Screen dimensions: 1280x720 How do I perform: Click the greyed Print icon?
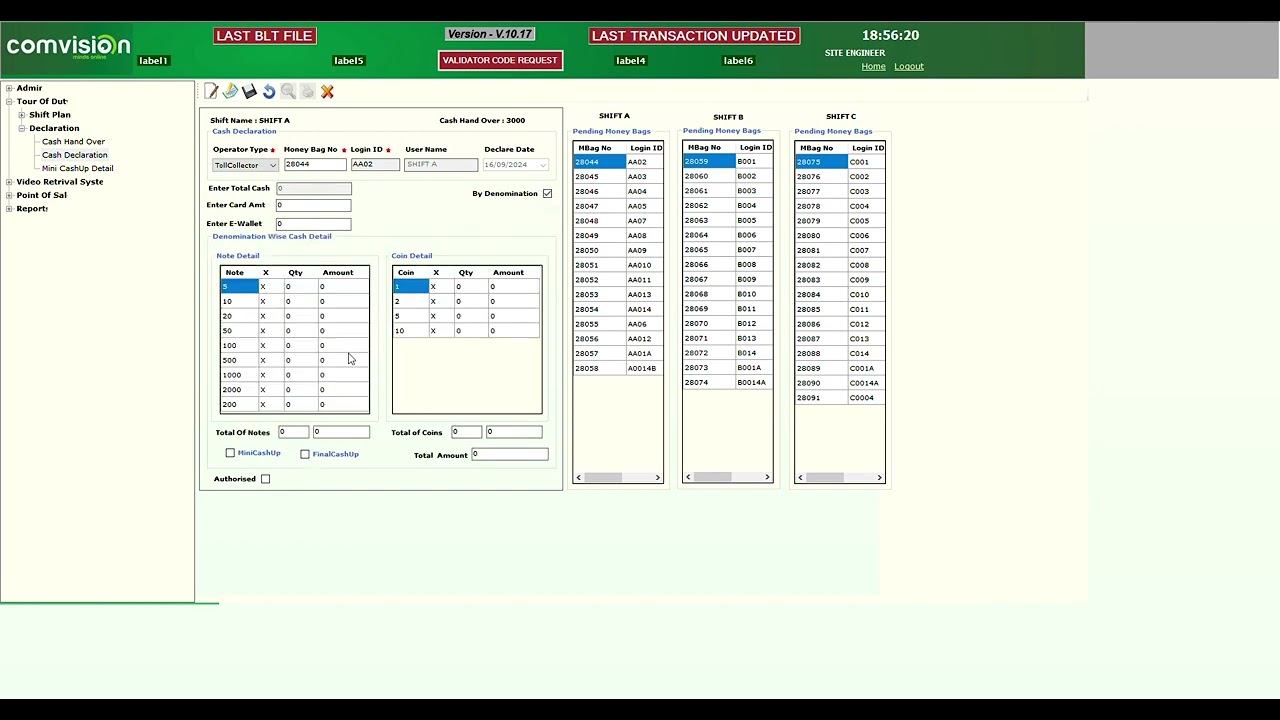tap(308, 91)
